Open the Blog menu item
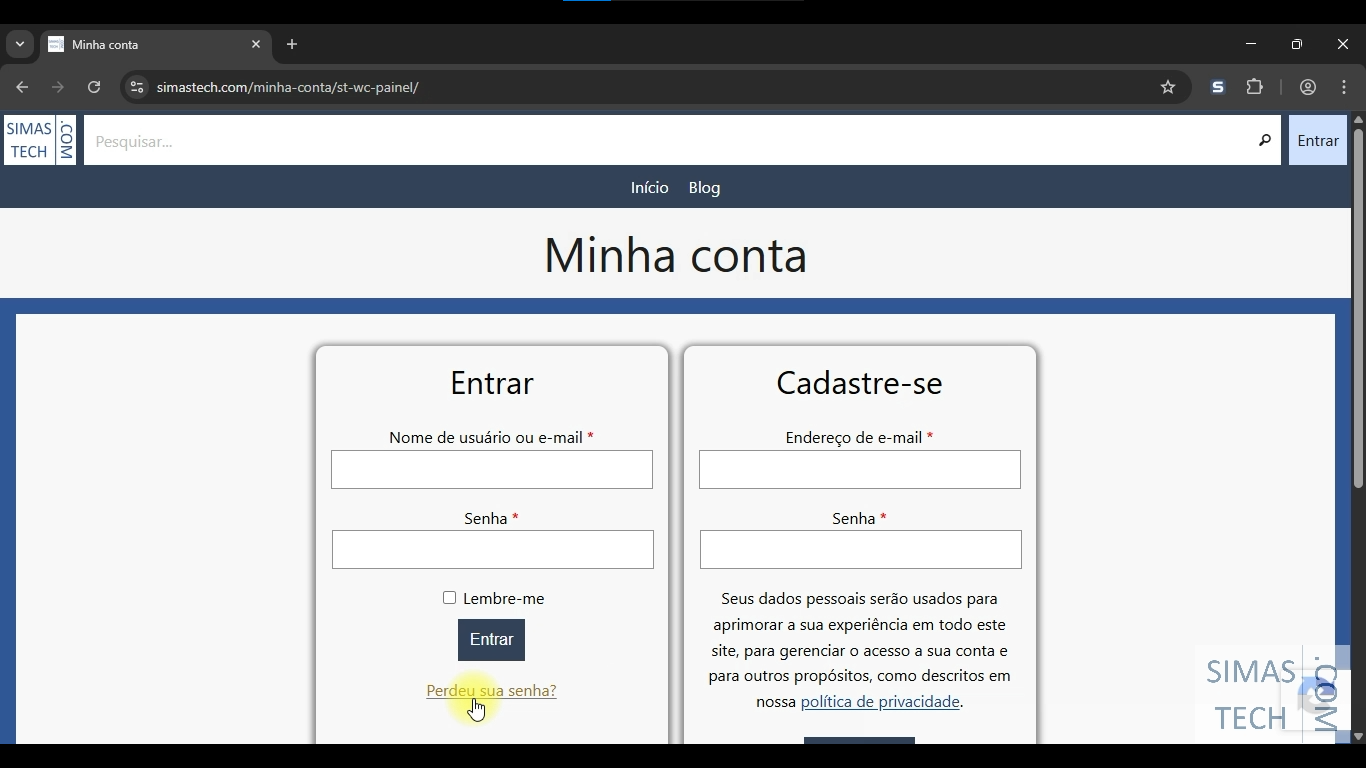1366x768 pixels. [x=704, y=188]
